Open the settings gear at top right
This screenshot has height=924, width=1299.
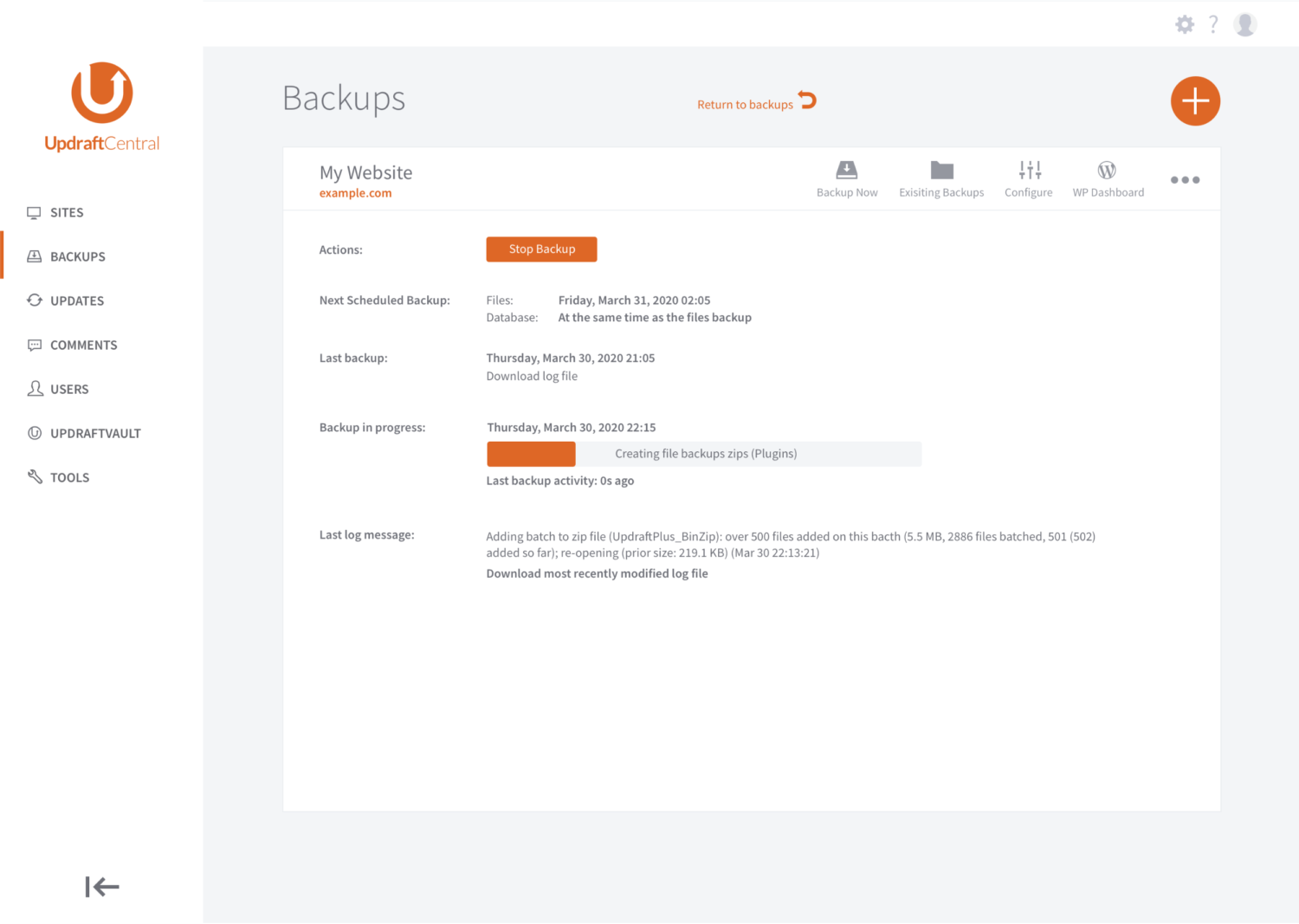(x=1184, y=24)
